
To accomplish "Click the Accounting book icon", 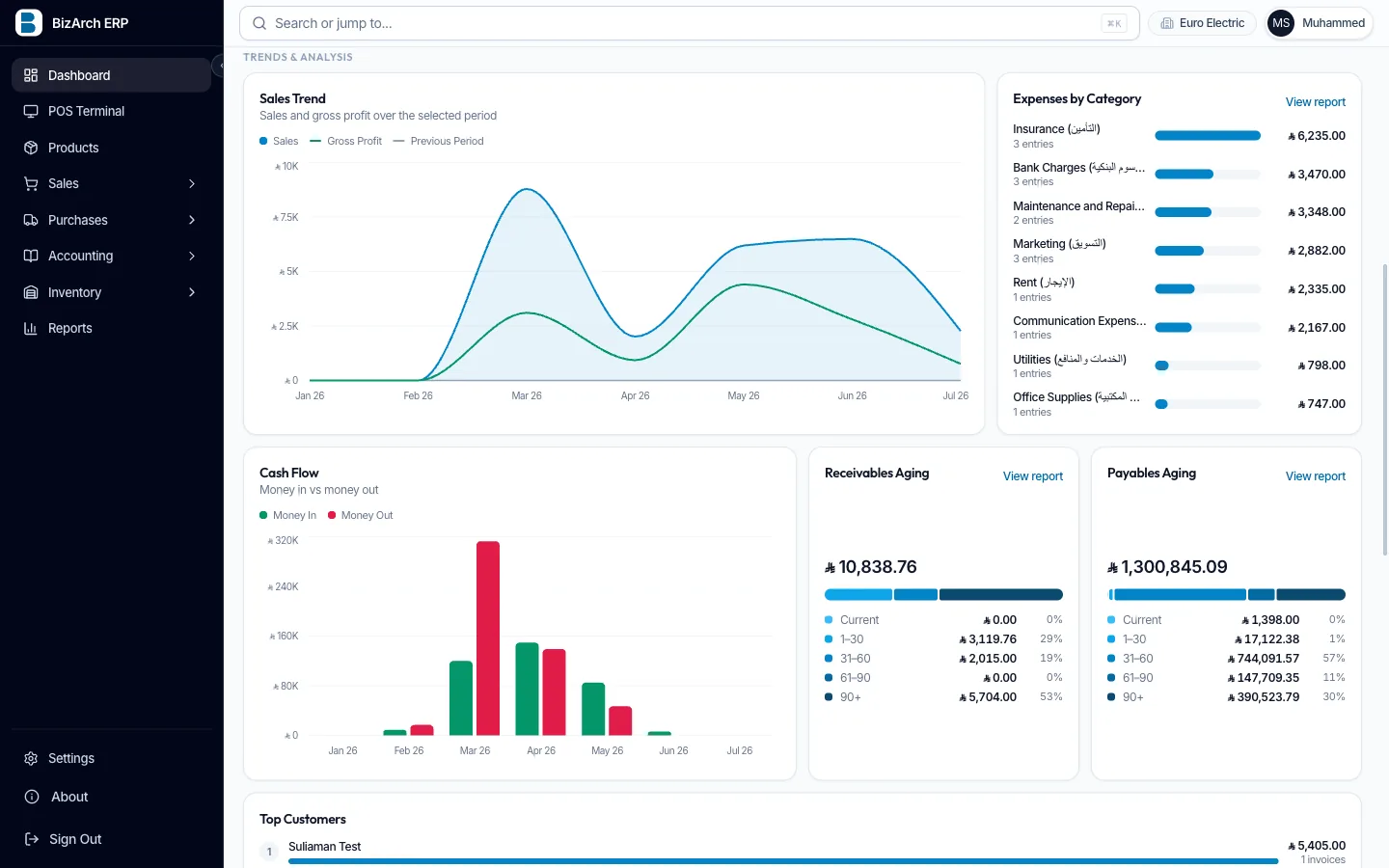I will 31,256.
